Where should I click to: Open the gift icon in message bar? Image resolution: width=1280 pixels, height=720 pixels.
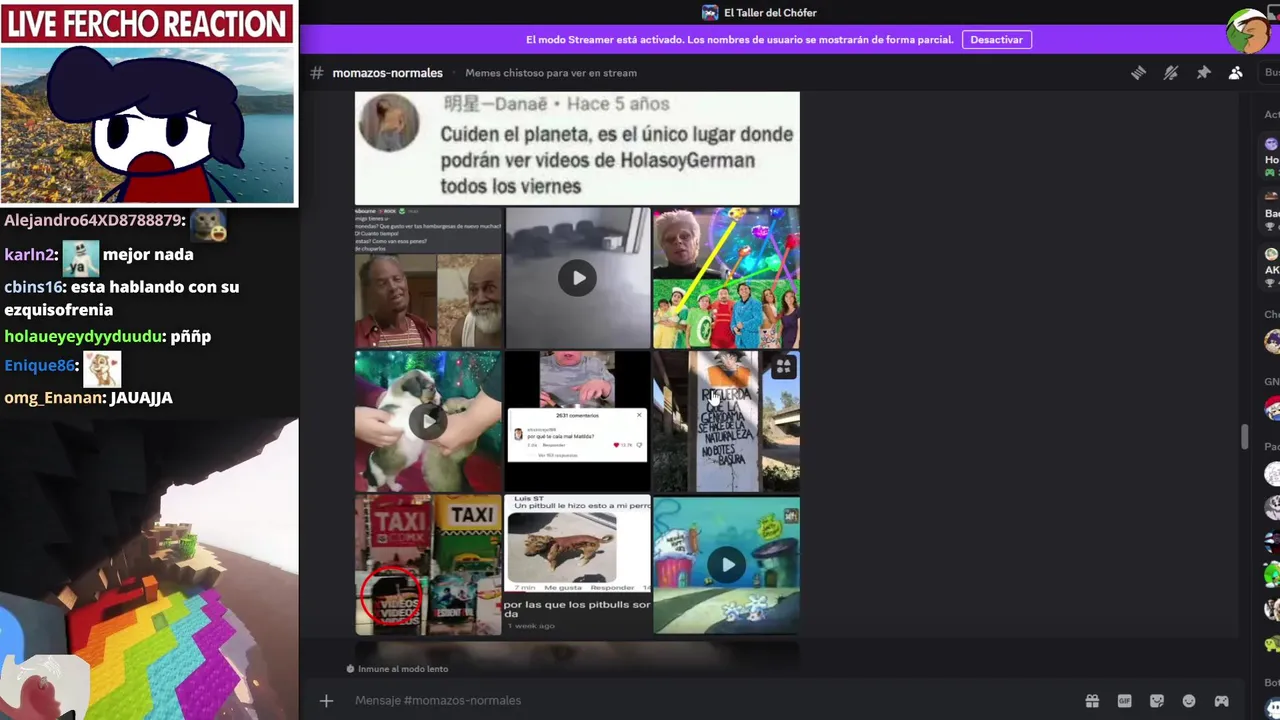pos(1092,701)
